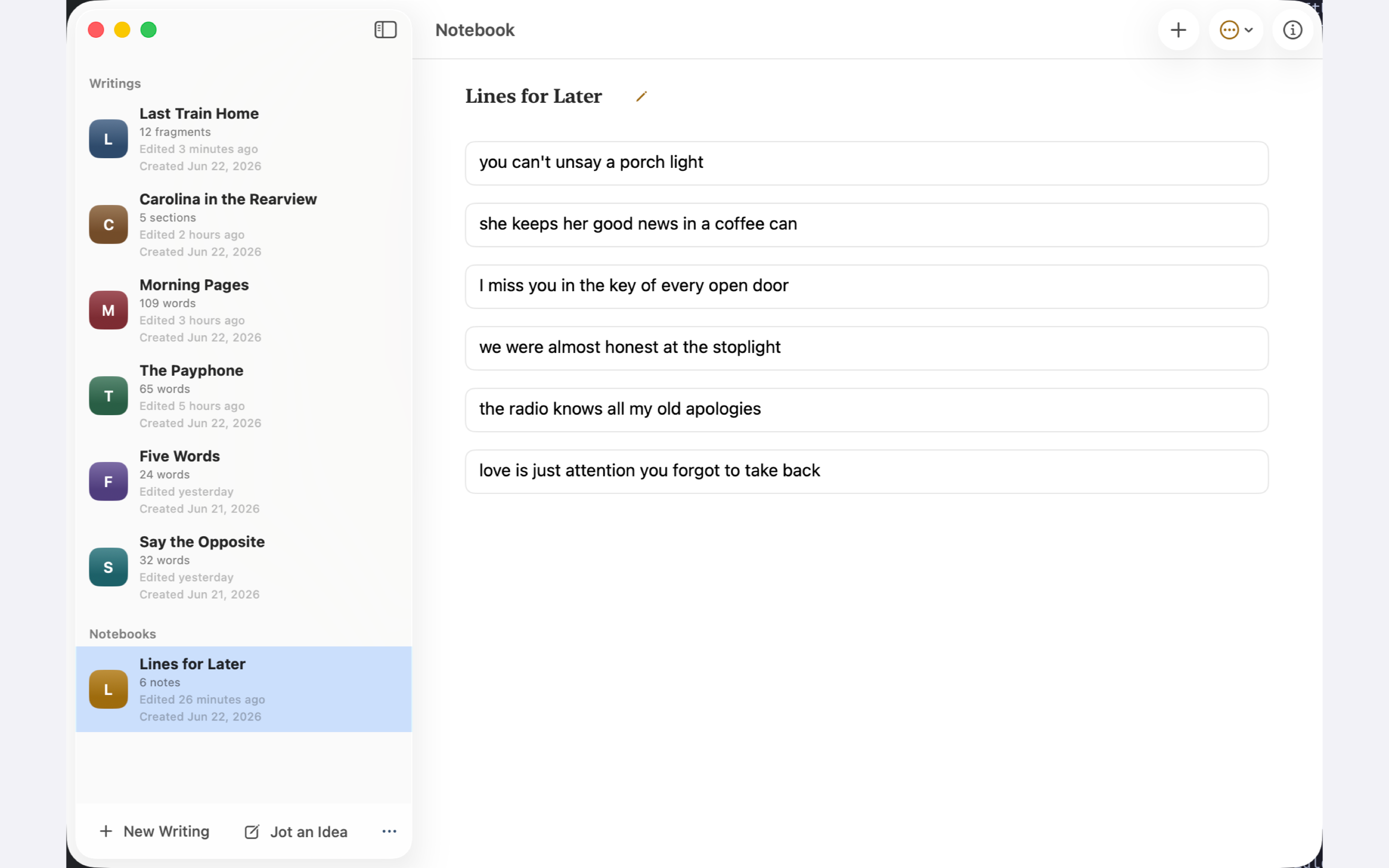Click the purple F icon of Five Words
The height and width of the screenshot is (868, 1389).
pyautogui.click(x=108, y=481)
